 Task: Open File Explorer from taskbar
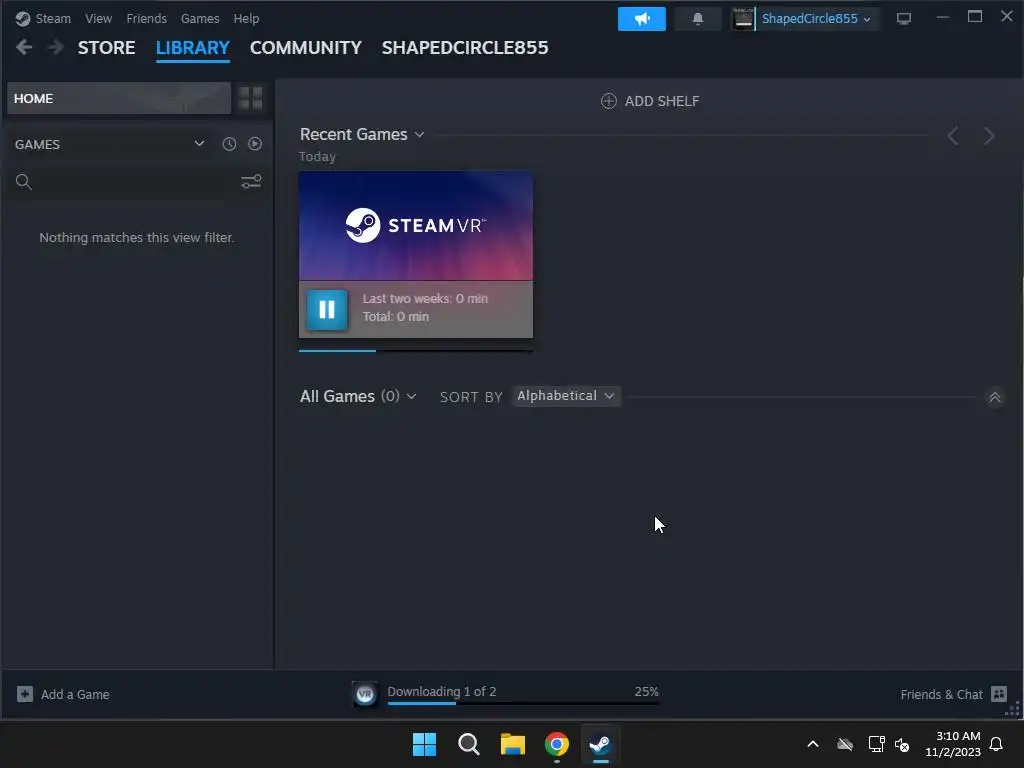(x=513, y=744)
